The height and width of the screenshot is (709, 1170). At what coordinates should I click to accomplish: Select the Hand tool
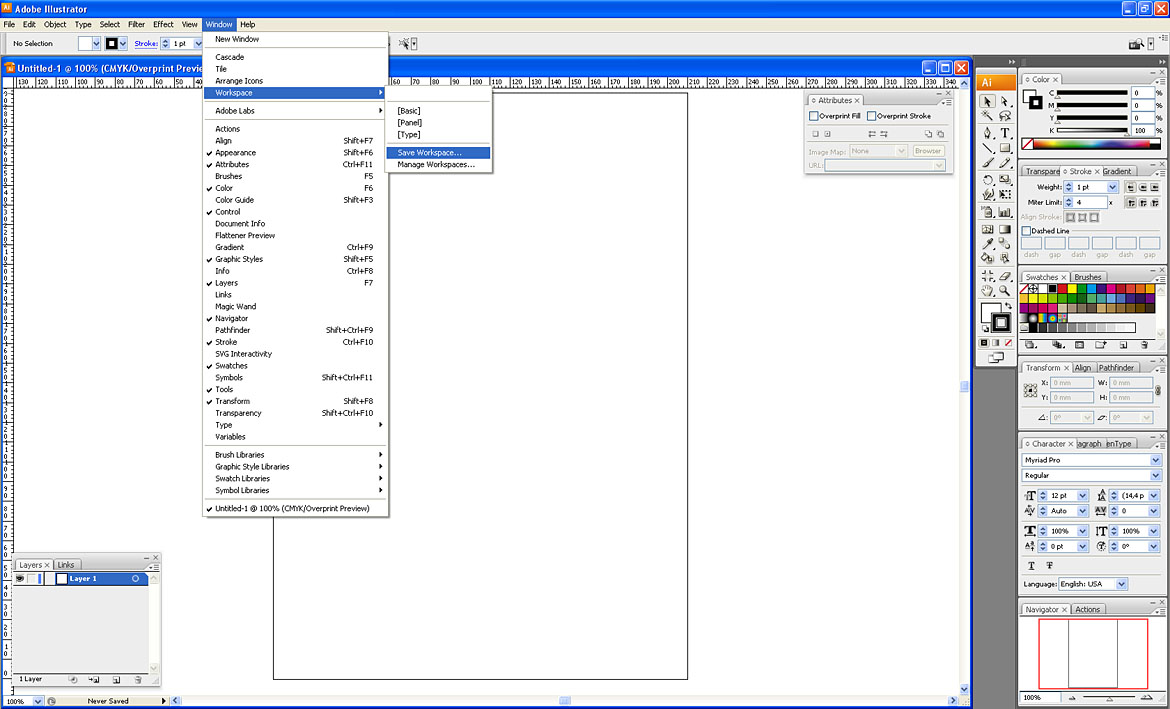[x=987, y=291]
